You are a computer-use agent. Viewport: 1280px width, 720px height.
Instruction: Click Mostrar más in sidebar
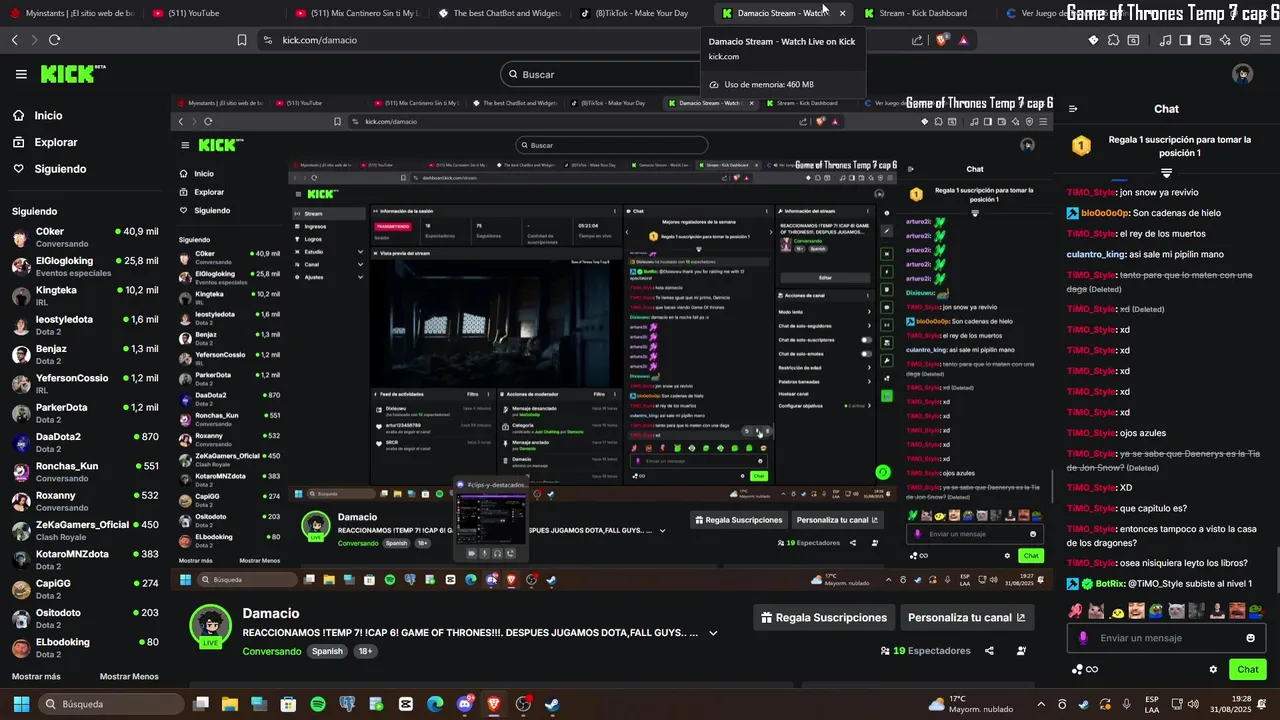click(x=36, y=676)
